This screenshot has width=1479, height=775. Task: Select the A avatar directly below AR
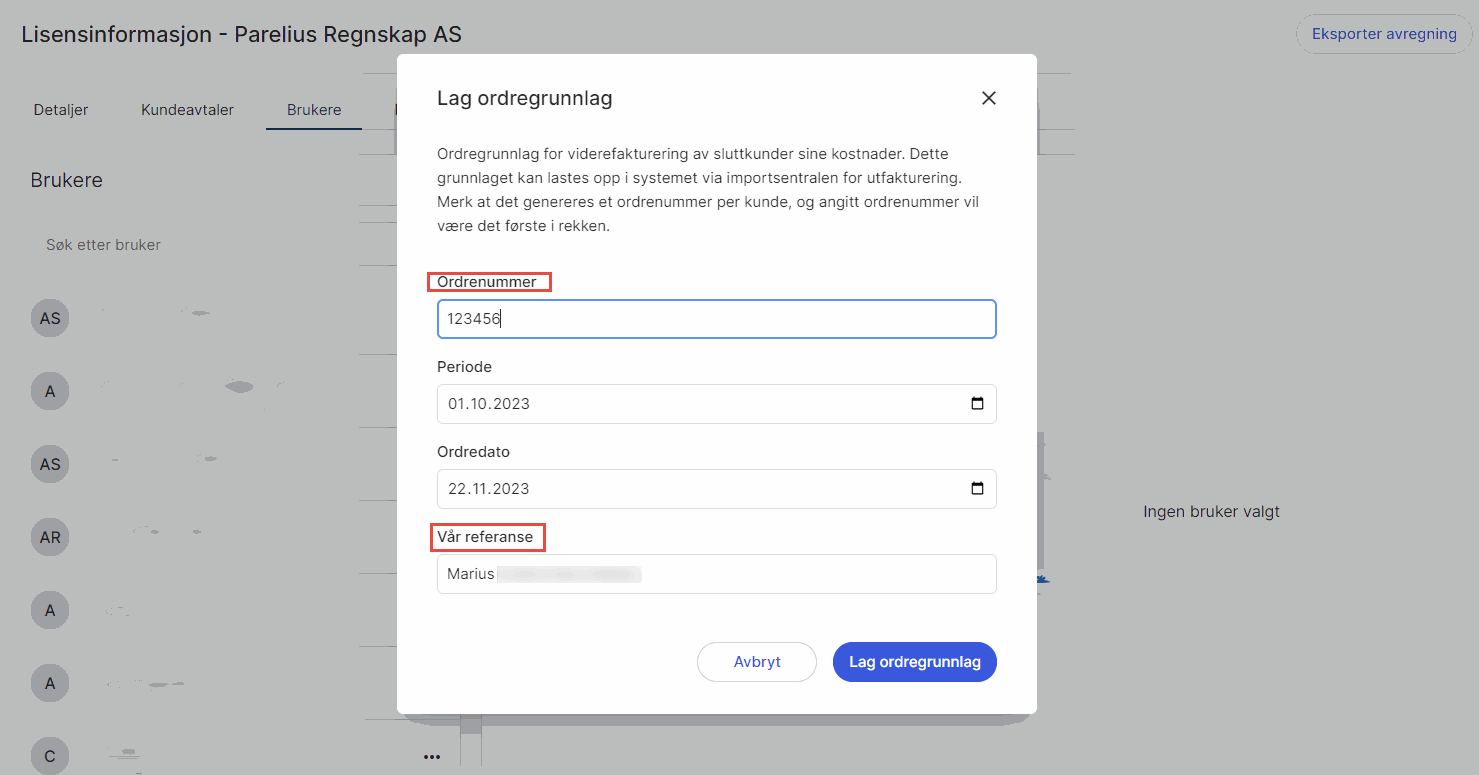click(x=50, y=610)
